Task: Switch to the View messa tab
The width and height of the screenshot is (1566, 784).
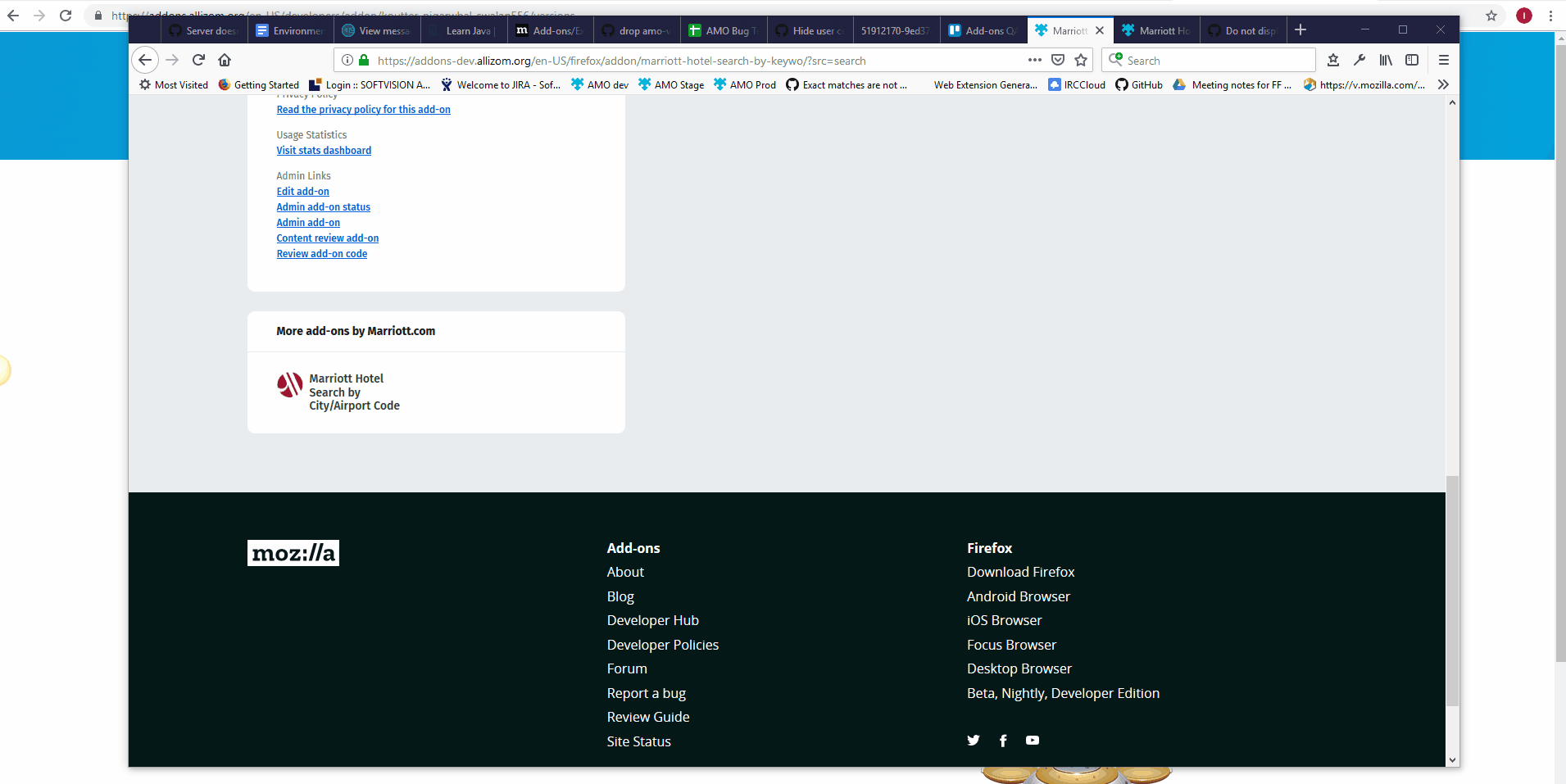Action: click(x=377, y=30)
